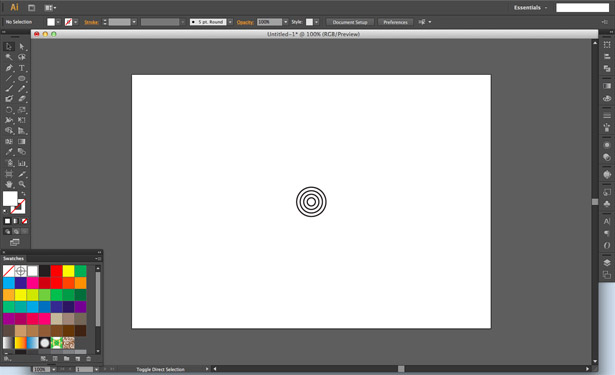Select the Shape Builder tool

9,131
